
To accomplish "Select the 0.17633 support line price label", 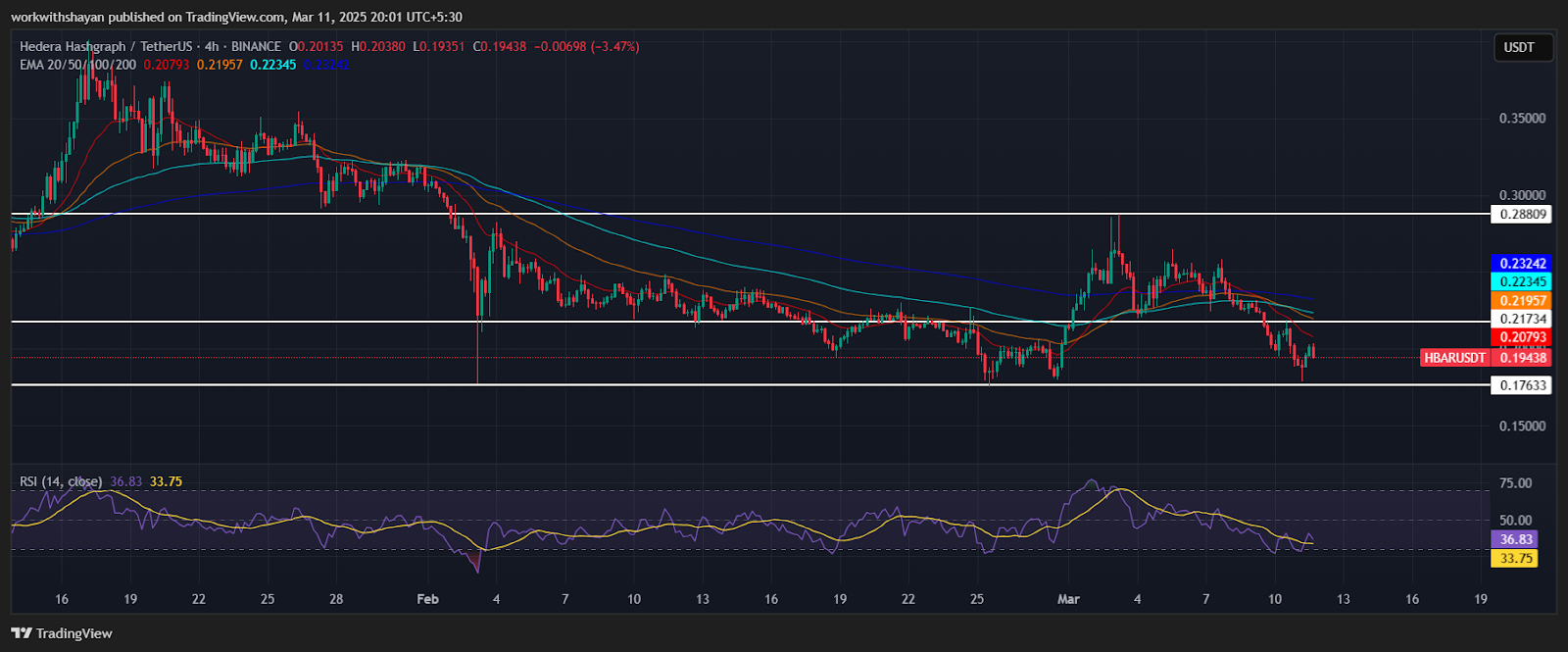I will 1520,385.
